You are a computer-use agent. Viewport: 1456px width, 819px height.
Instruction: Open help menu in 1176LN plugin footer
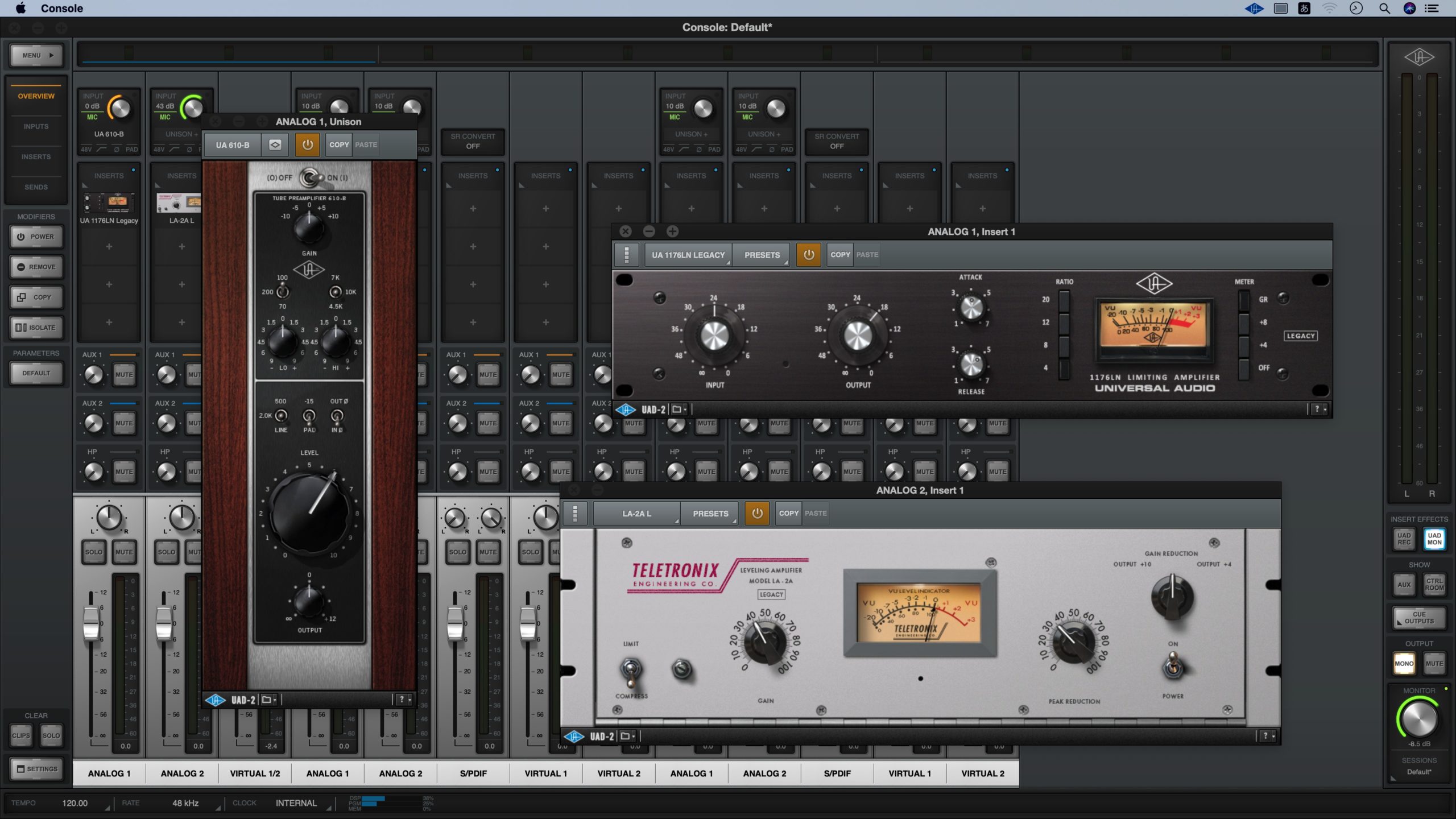point(1319,409)
